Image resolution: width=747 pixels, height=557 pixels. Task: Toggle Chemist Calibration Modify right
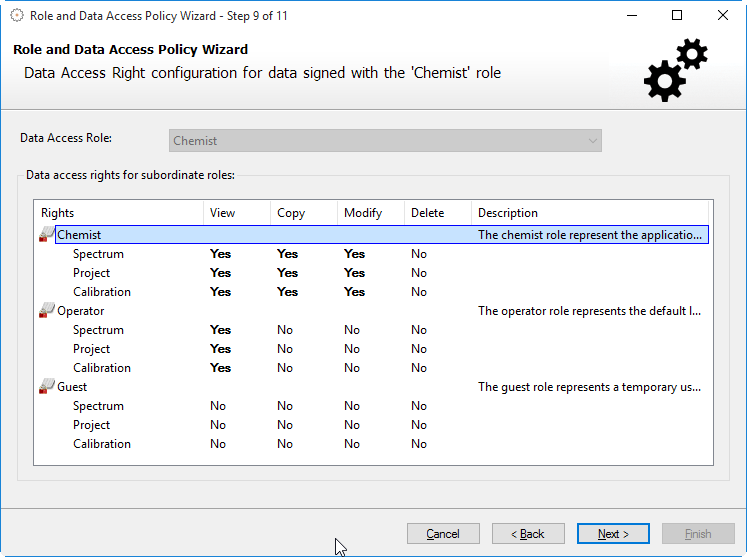pos(354,292)
